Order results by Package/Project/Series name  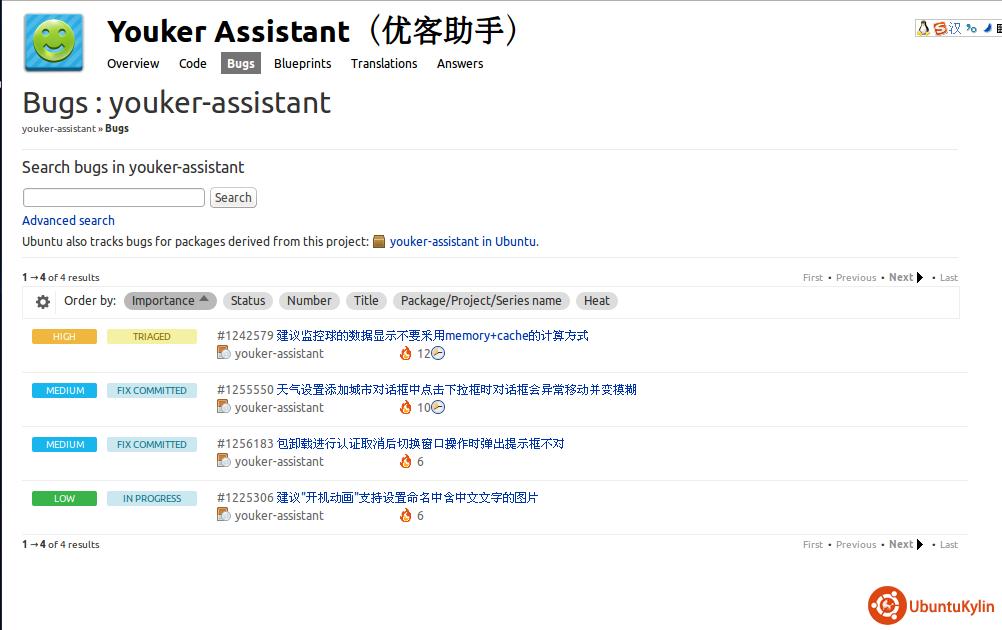481,300
